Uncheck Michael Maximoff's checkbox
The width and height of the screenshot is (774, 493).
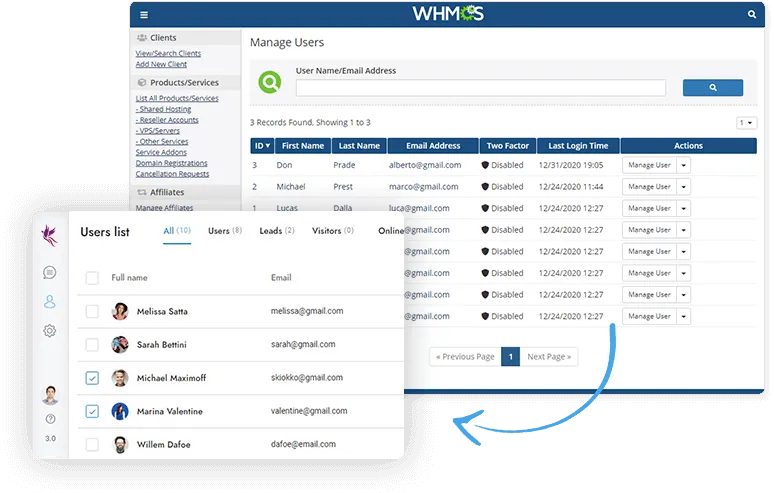tap(92, 378)
